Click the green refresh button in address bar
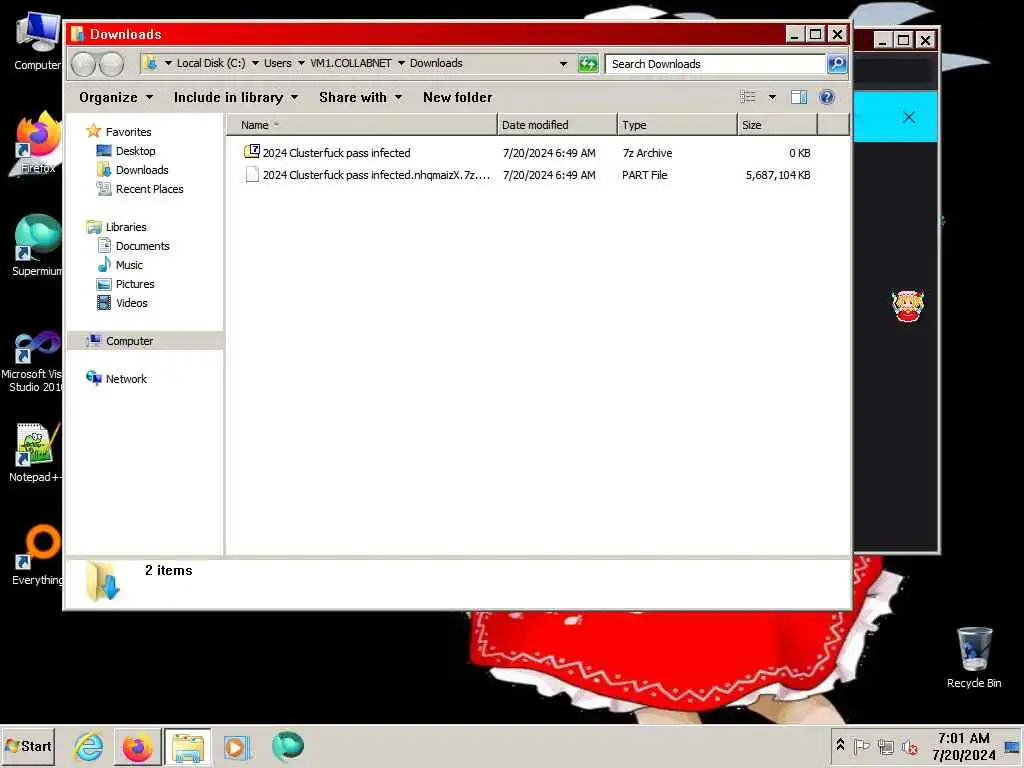This screenshot has width=1024, height=768. [x=588, y=64]
